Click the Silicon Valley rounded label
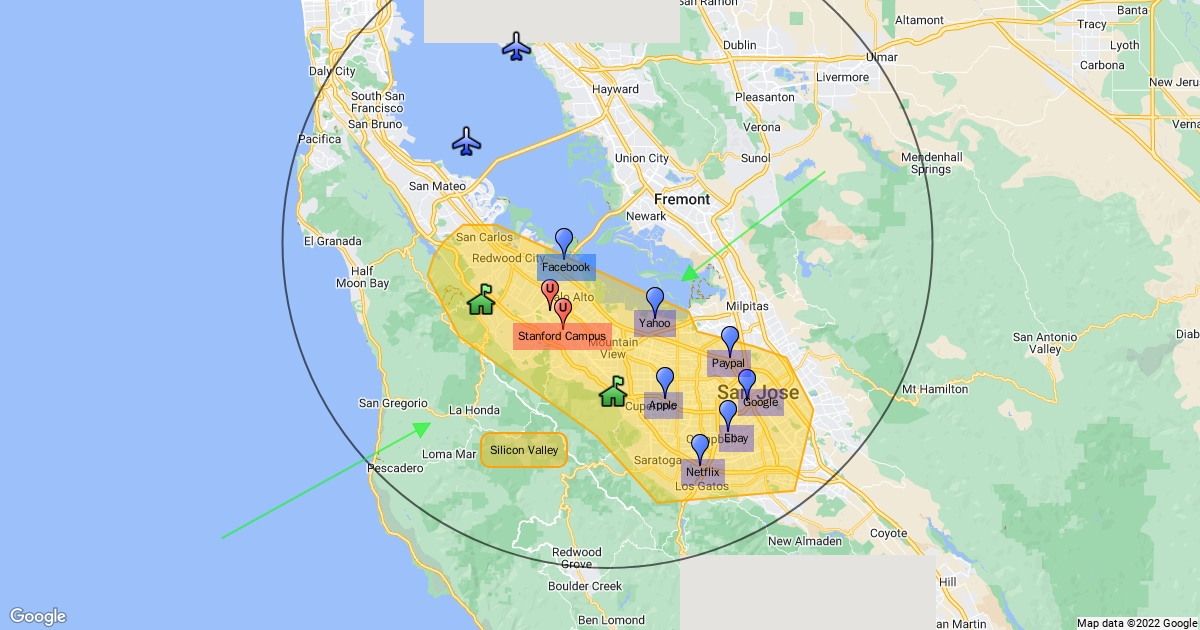Screen dimensions: 1200x630 (x=524, y=450)
